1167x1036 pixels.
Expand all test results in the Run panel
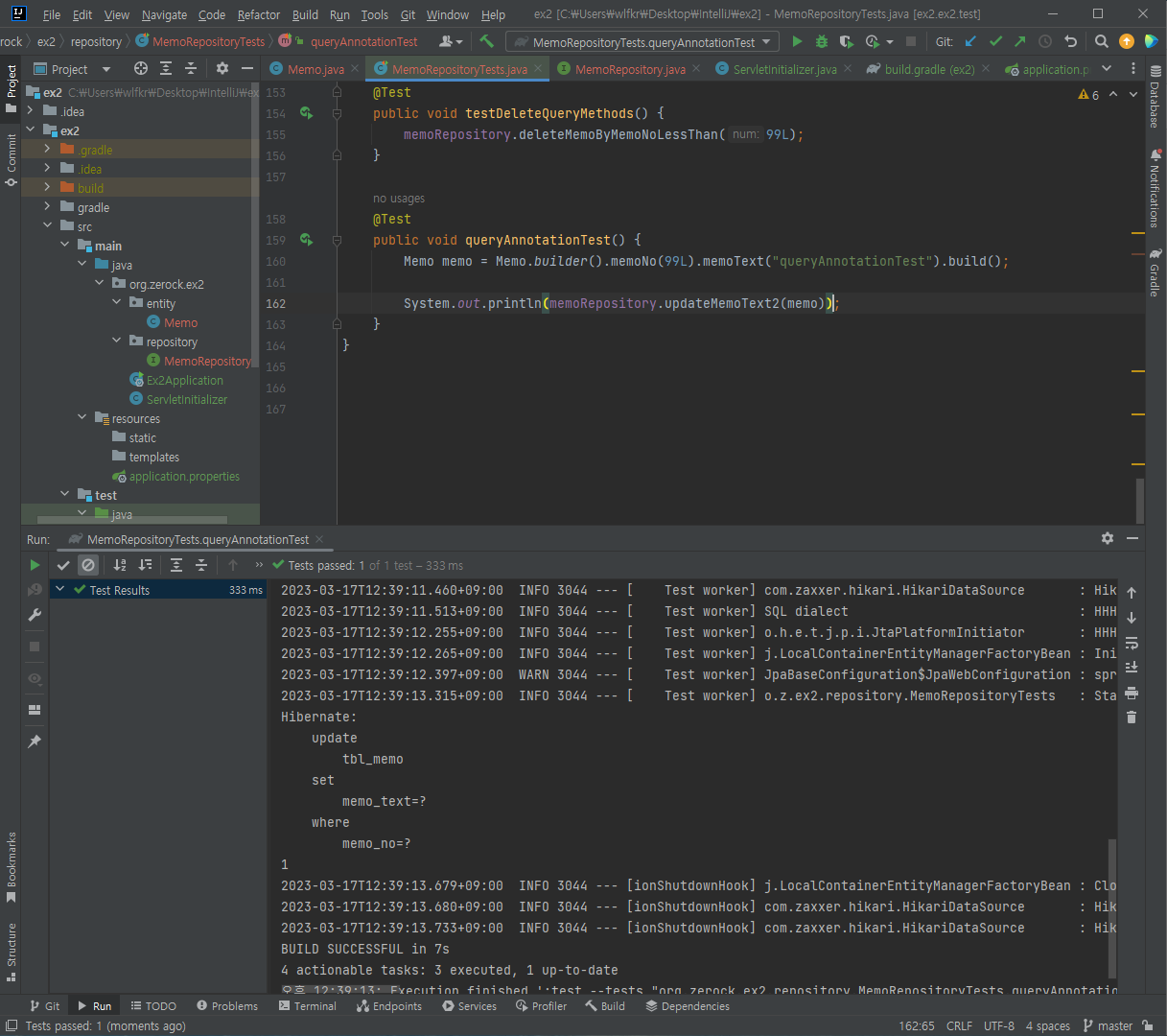click(x=176, y=565)
